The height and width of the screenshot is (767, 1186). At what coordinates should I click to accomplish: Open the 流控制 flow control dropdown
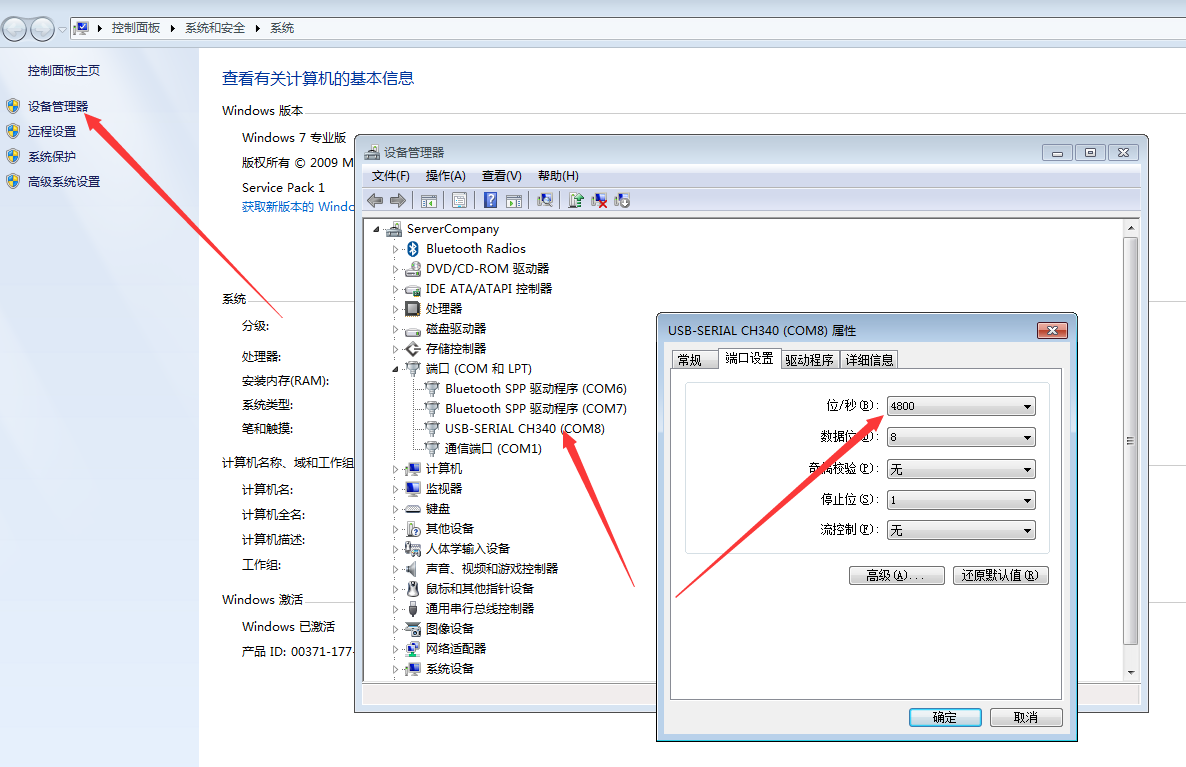(961, 531)
